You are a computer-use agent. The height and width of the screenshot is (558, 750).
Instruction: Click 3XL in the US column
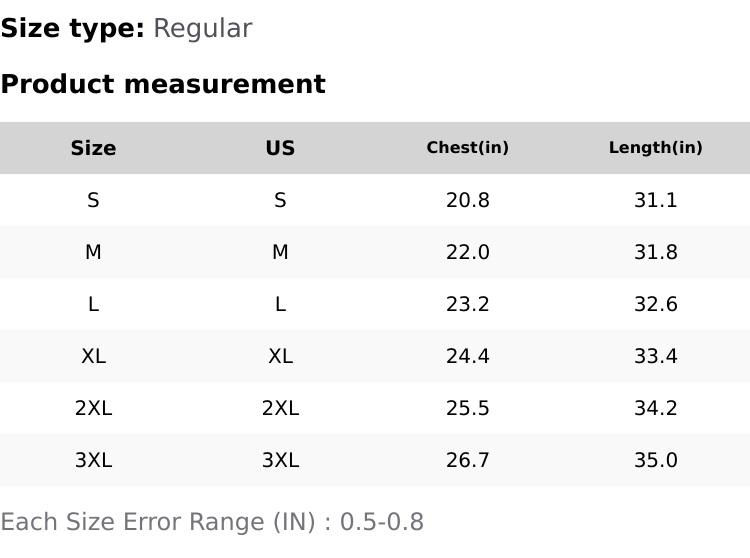(x=280, y=460)
